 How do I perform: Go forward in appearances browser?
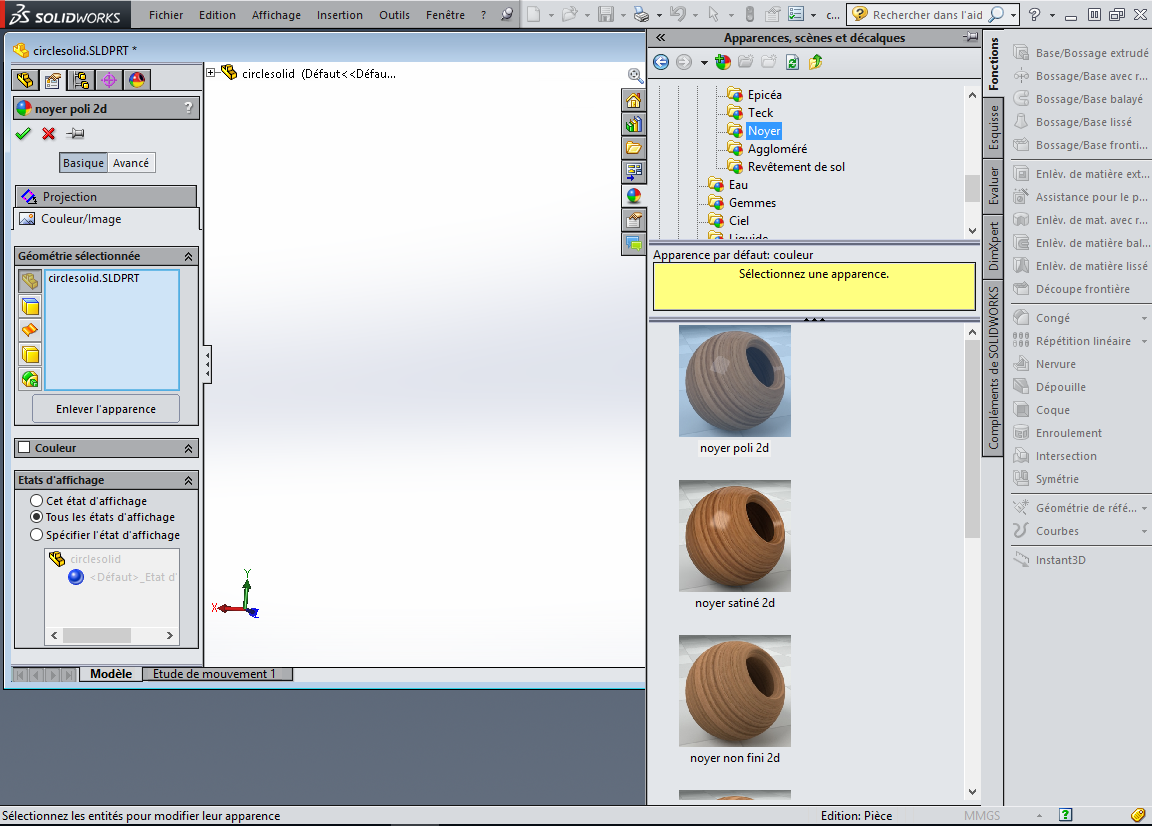684,62
